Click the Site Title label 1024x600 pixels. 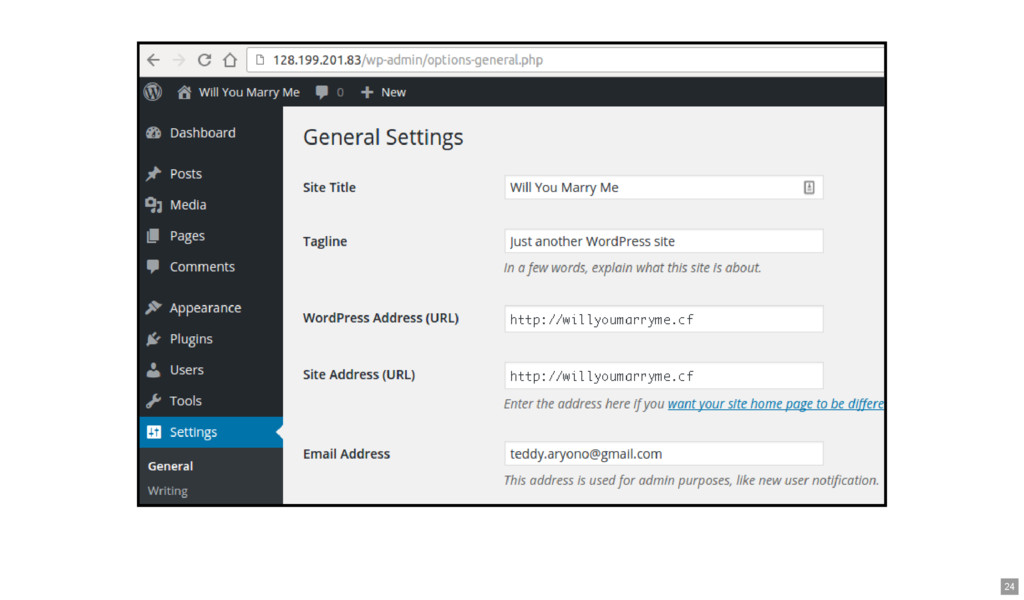pyautogui.click(x=329, y=188)
